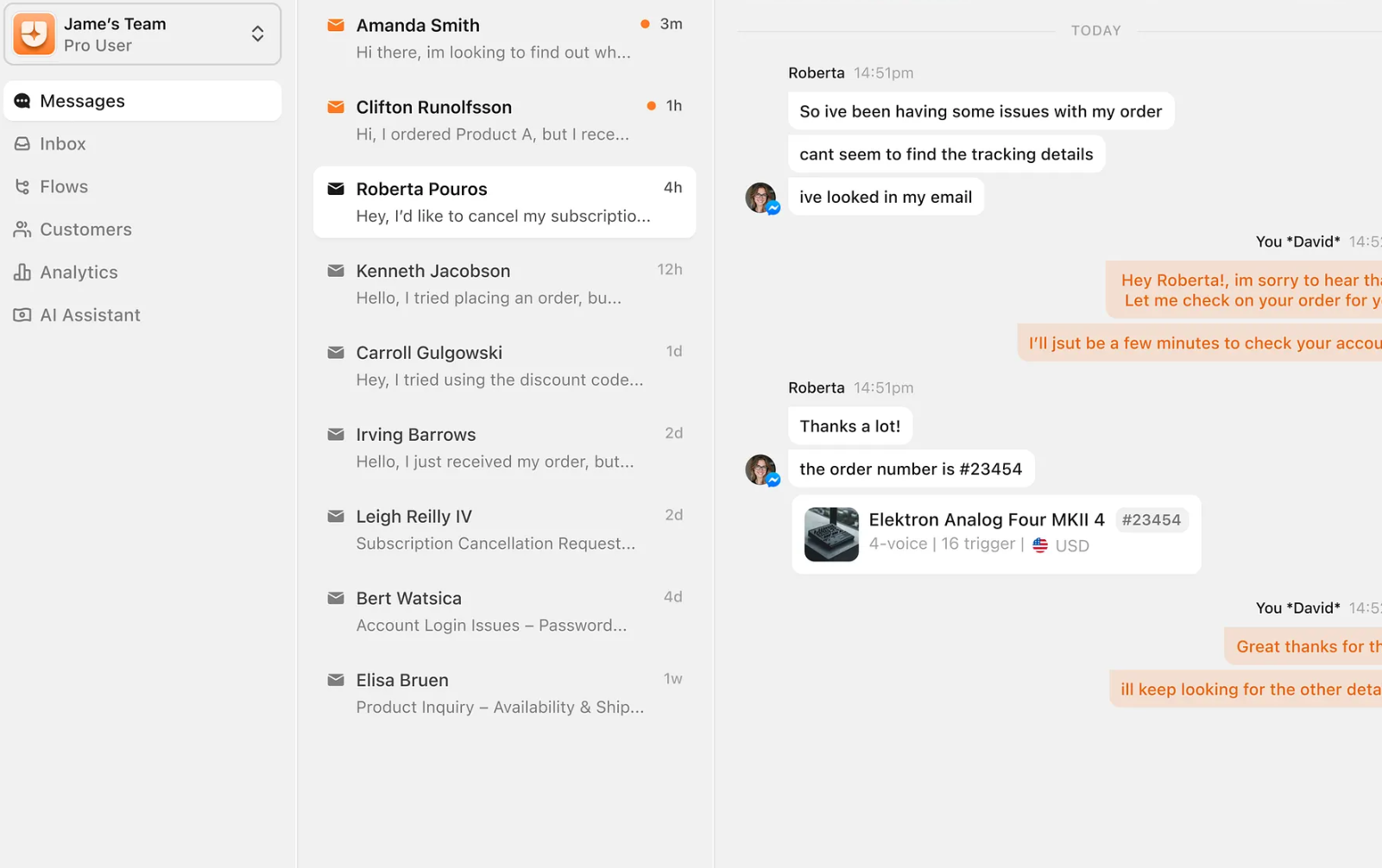
Task: Open Roberta Pouros conversation
Action: [x=504, y=202]
